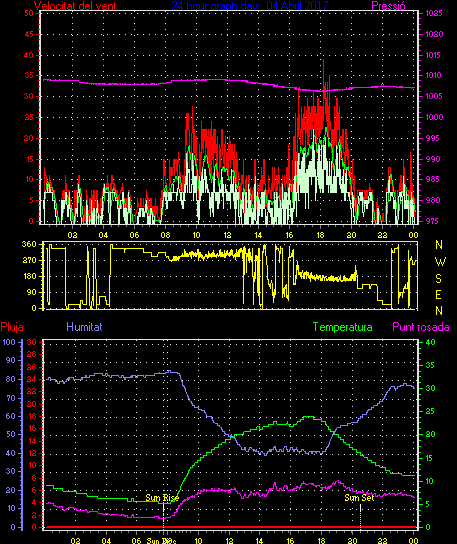
Task: Click the 'W' compass letter on direction graph
Action: (440, 262)
